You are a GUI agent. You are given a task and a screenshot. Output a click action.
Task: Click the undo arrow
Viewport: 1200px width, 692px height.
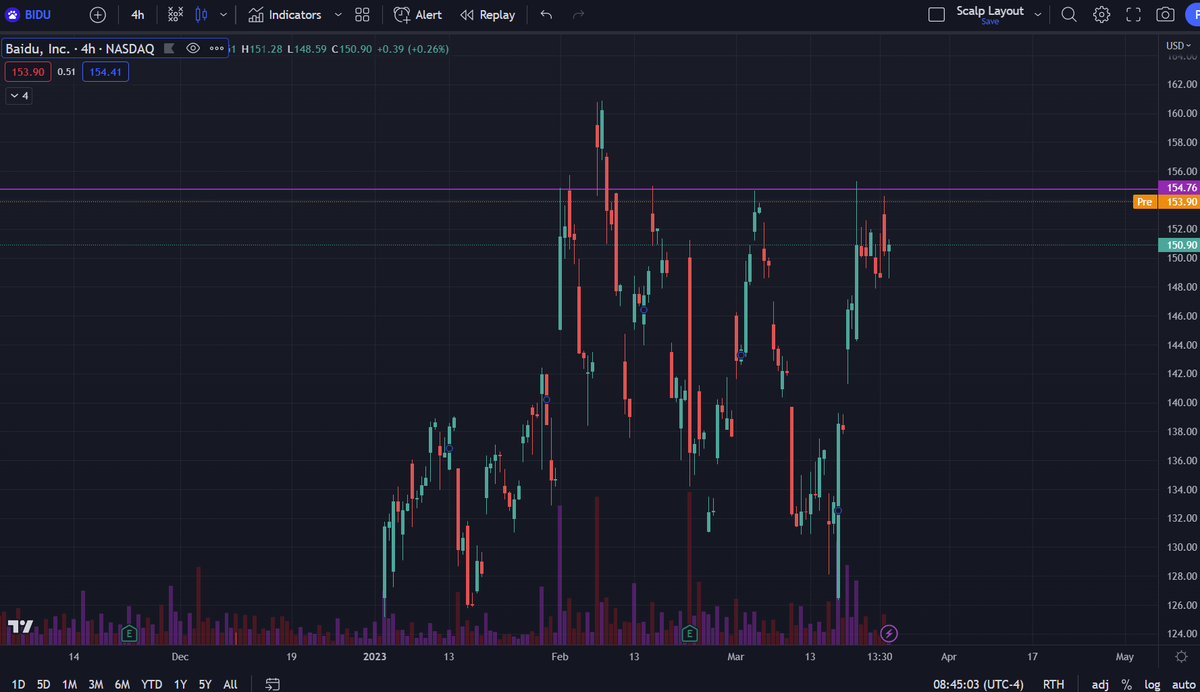coord(545,14)
